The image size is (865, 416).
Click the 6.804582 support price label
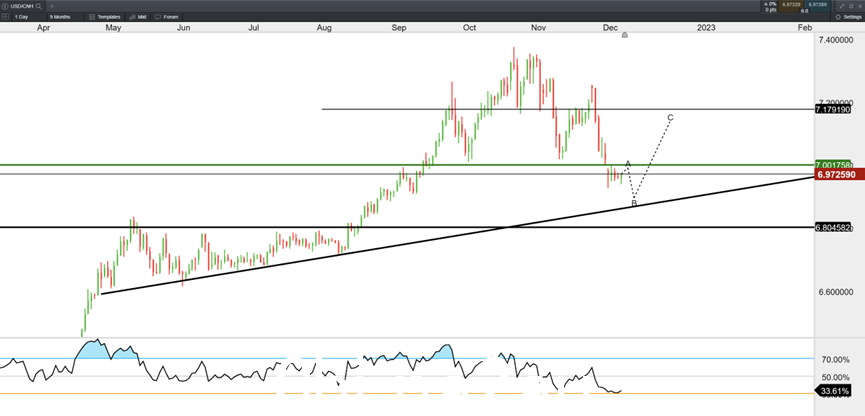pyautogui.click(x=833, y=227)
